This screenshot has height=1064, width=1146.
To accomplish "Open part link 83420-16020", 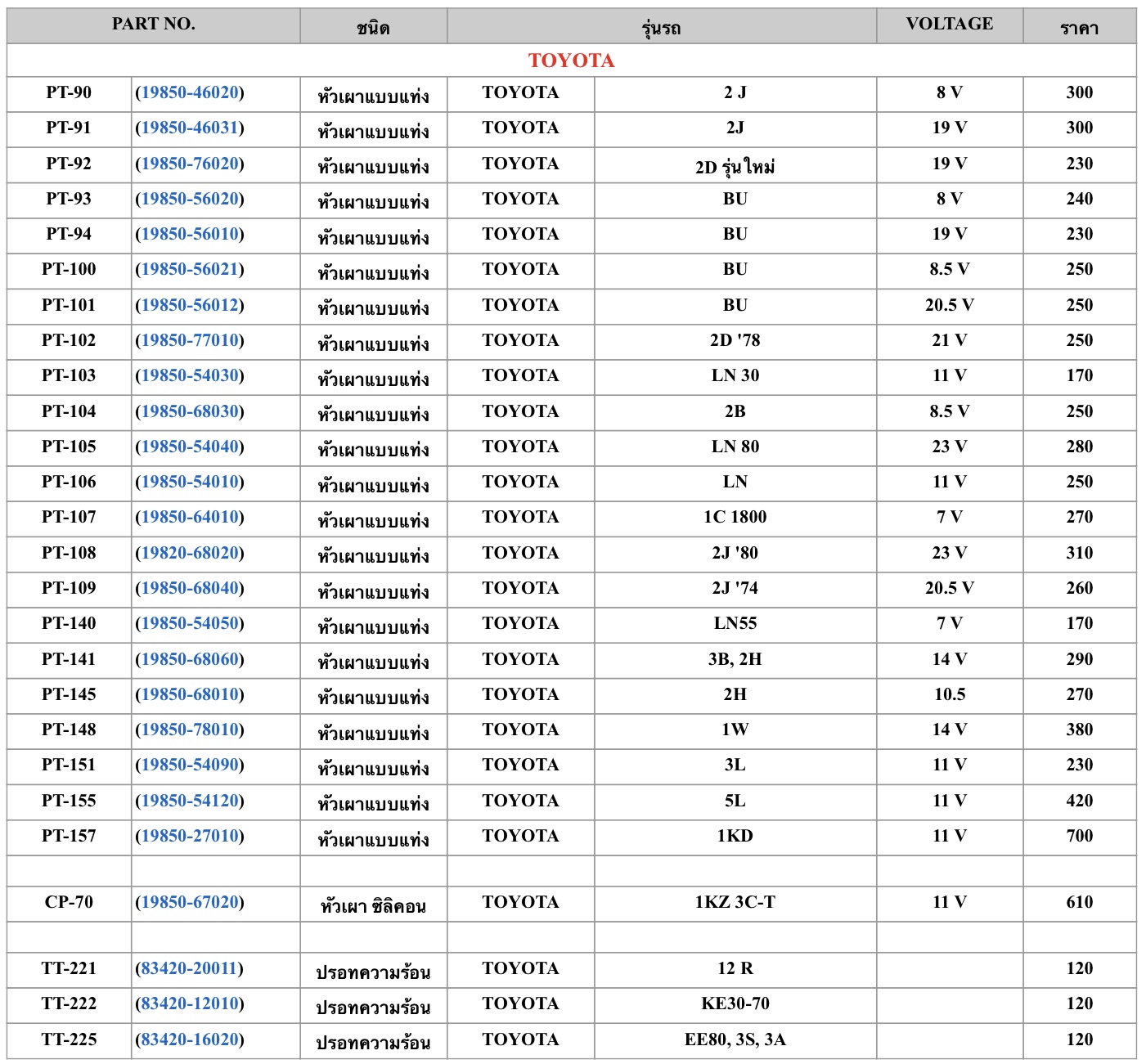I will (190, 1039).
